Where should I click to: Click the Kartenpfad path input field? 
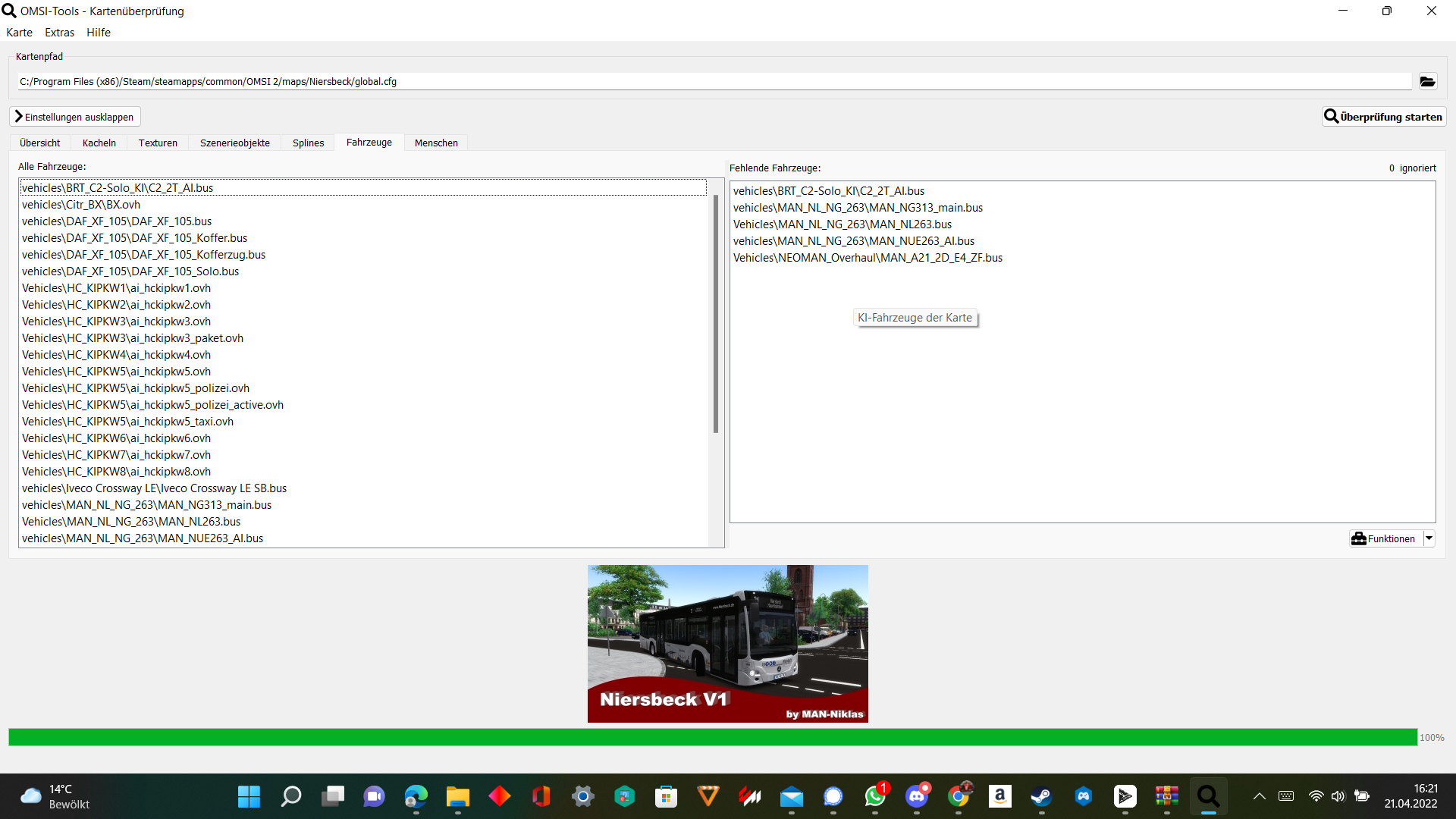pos(714,81)
